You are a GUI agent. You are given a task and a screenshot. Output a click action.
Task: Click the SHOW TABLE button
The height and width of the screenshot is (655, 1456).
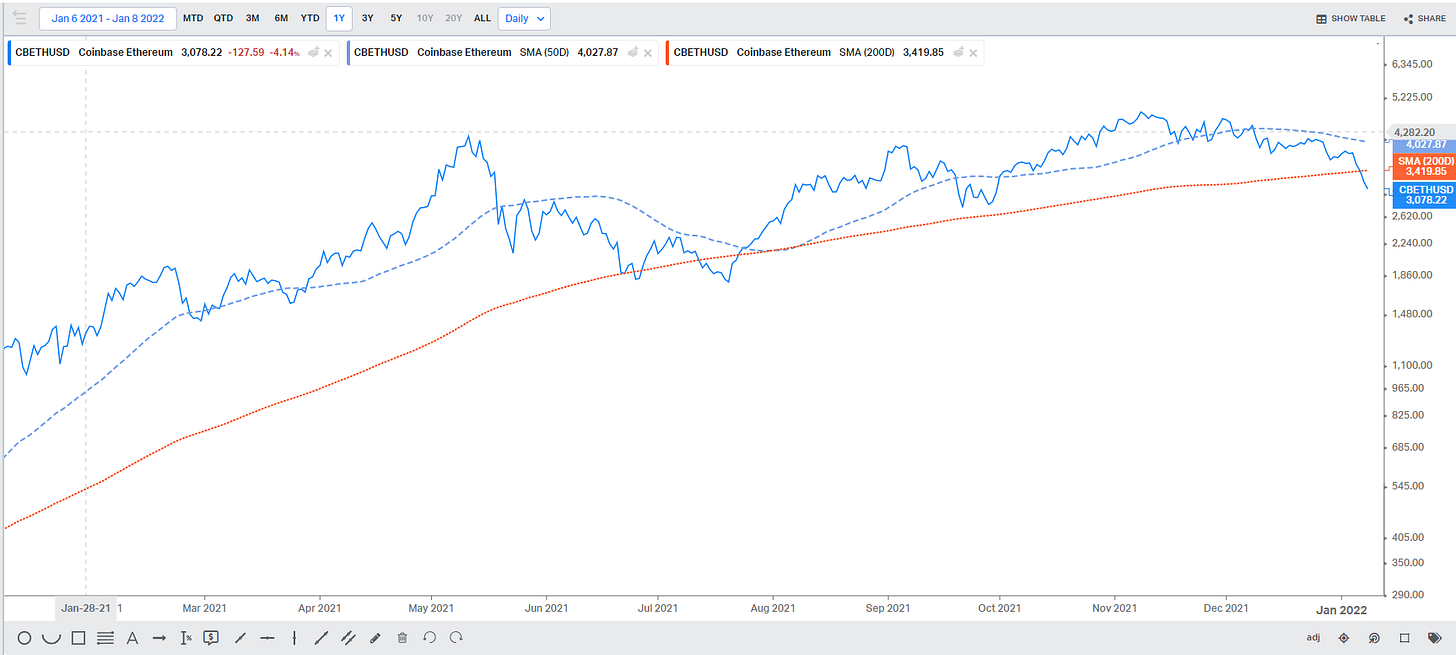pos(1351,18)
